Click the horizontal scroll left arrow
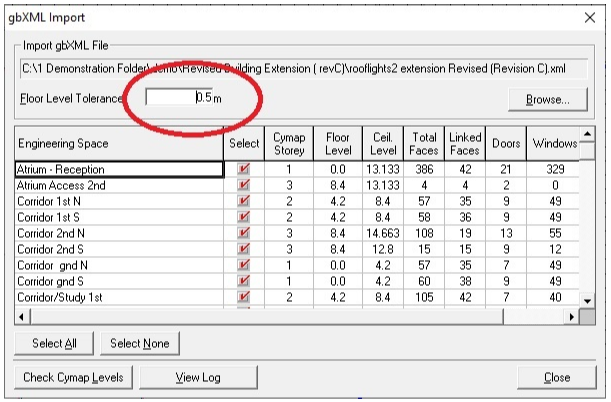 (x=22, y=317)
